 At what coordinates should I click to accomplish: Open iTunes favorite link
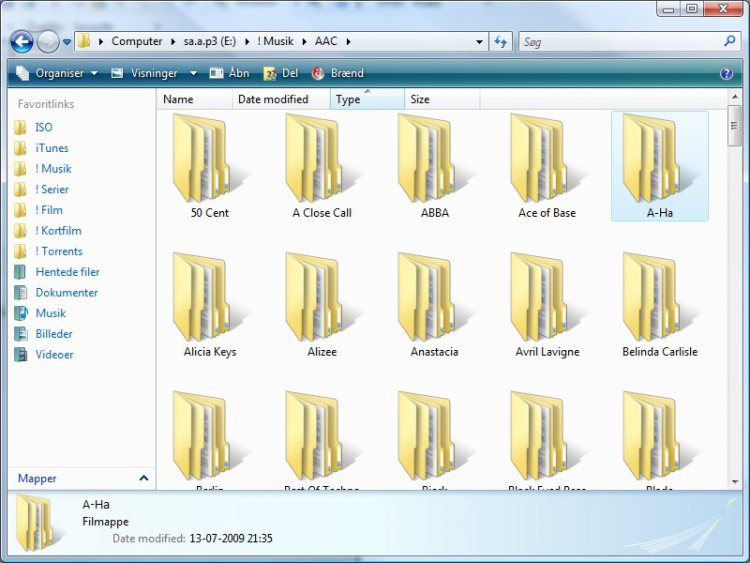[41, 148]
